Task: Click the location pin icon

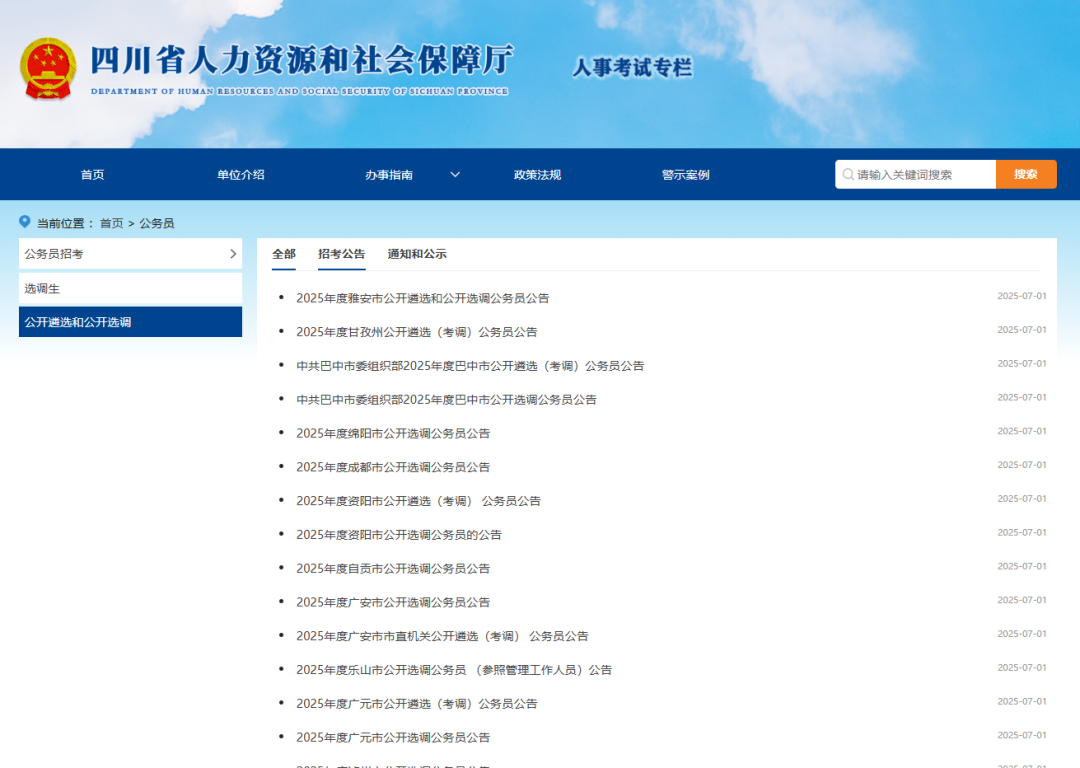Action: 25,222
